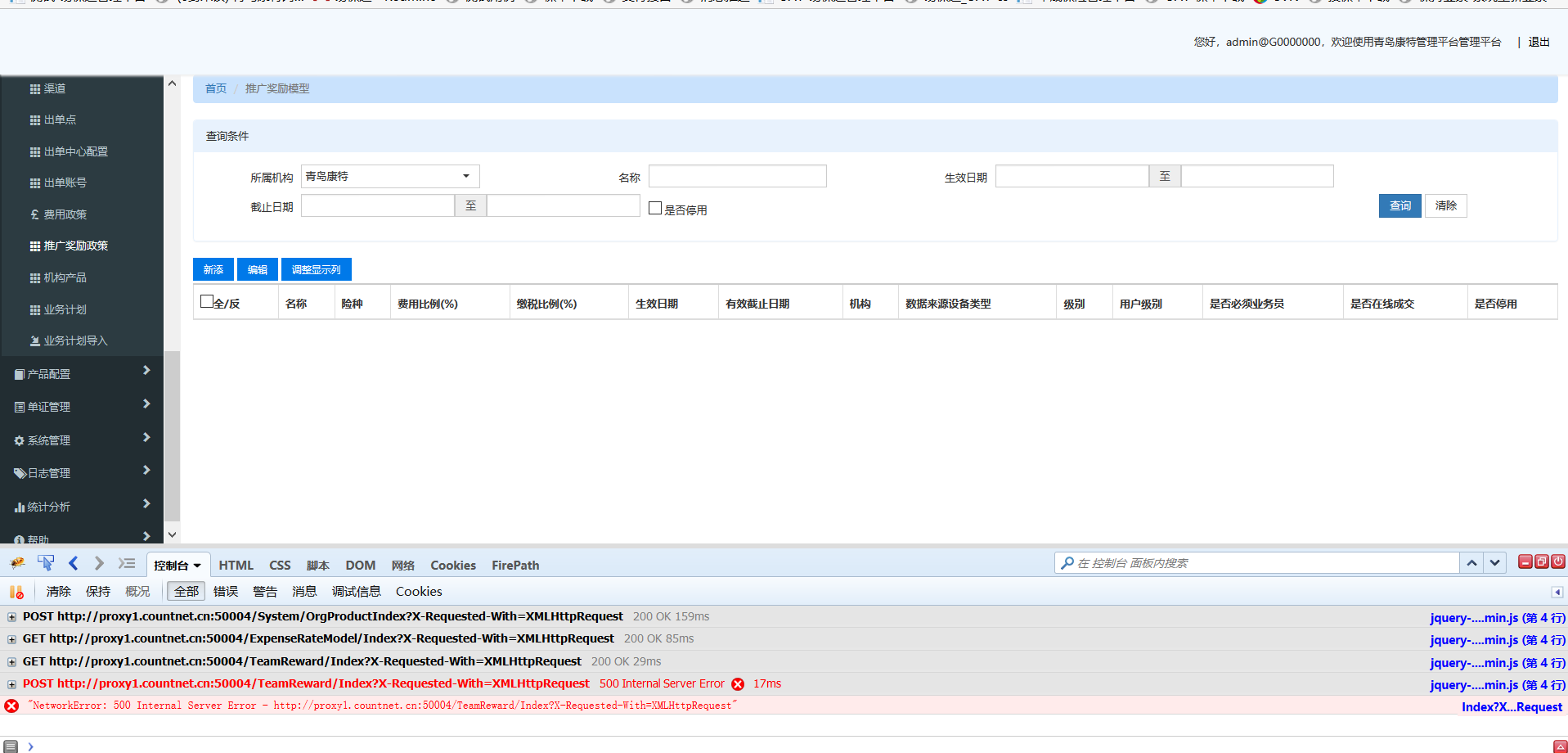Click the 清除 button in the query form

point(1446,205)
